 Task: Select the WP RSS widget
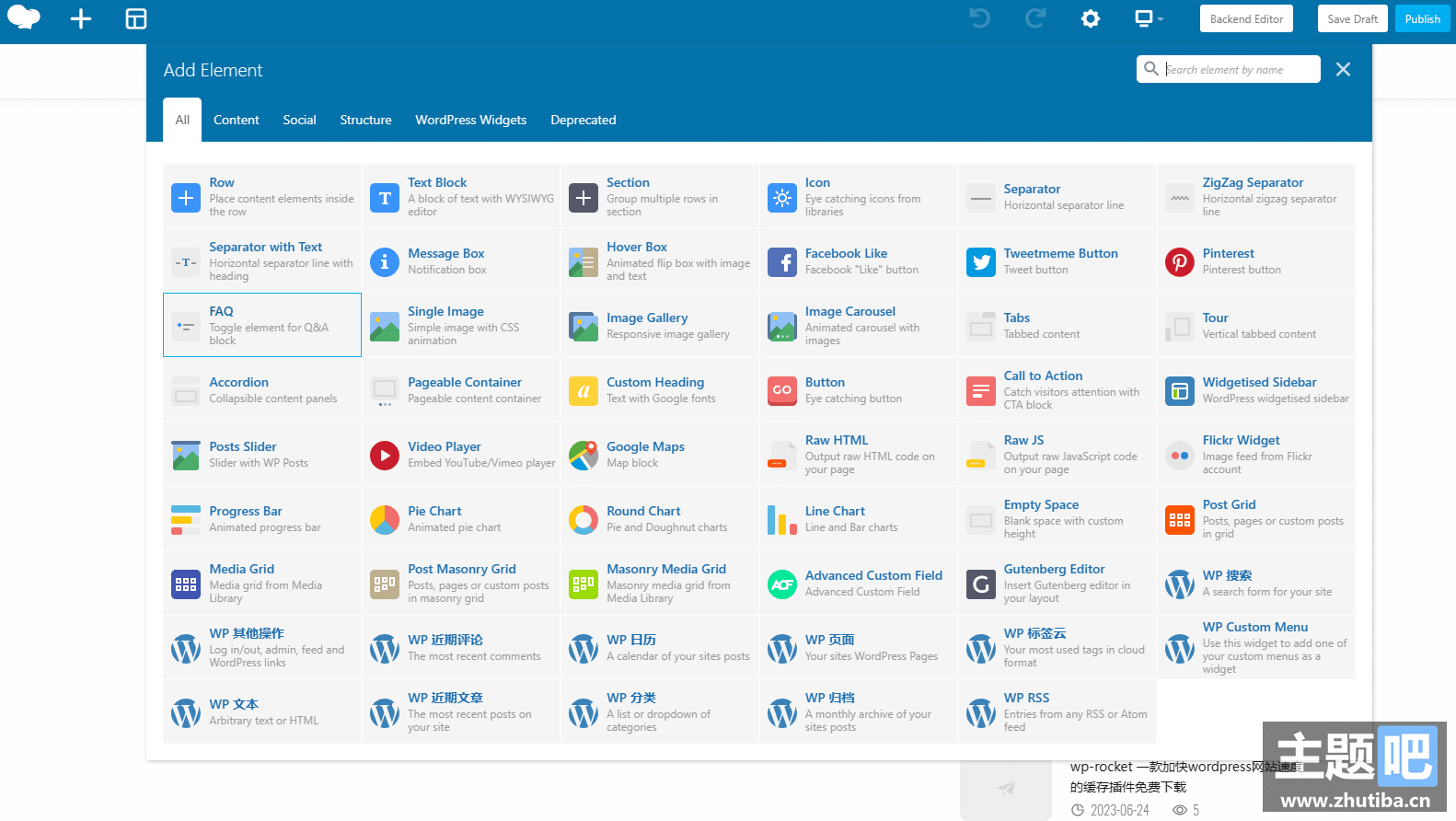tap(1057, 711)
